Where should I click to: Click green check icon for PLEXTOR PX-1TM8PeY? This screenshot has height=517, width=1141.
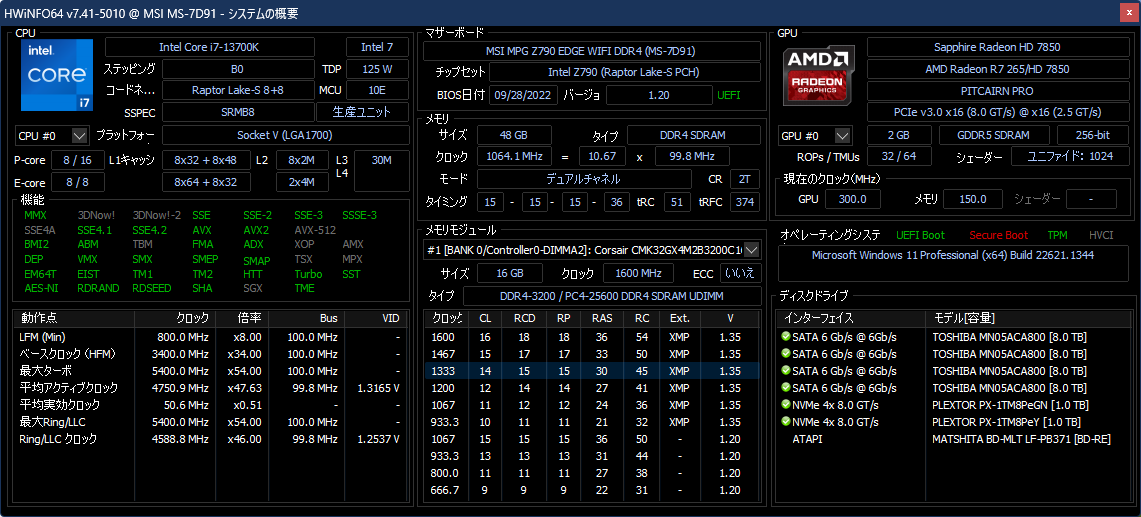pyautogui.click(x=785, y=422)
